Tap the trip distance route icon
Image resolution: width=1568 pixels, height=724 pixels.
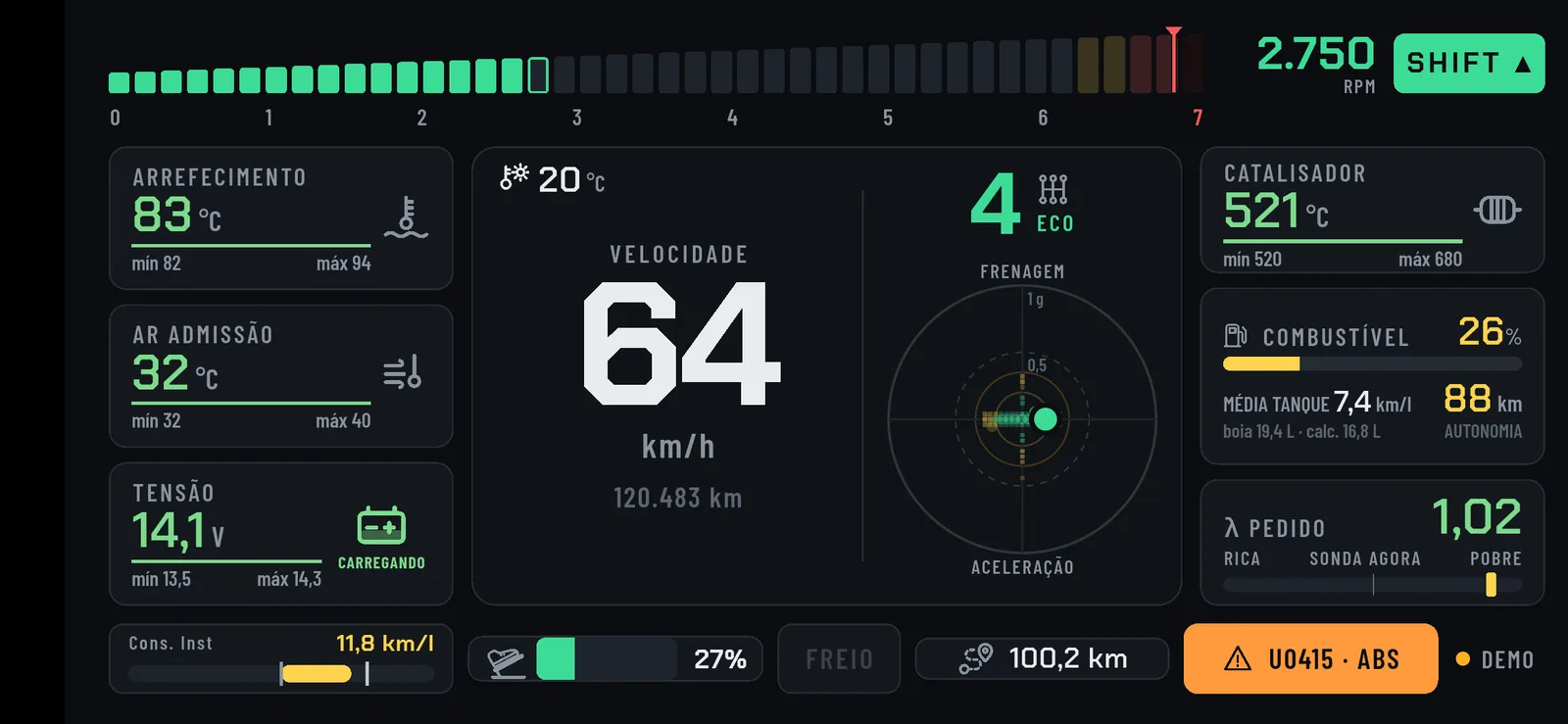976,658
